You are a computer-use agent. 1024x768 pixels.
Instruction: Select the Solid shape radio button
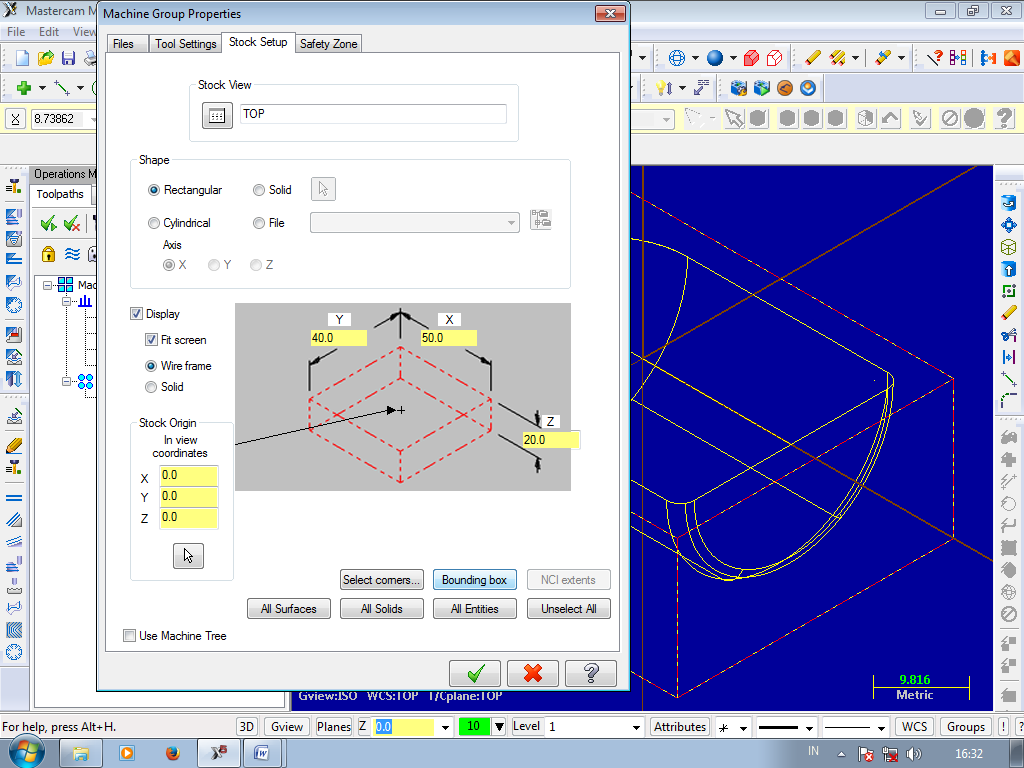click(x=259, y=190)
